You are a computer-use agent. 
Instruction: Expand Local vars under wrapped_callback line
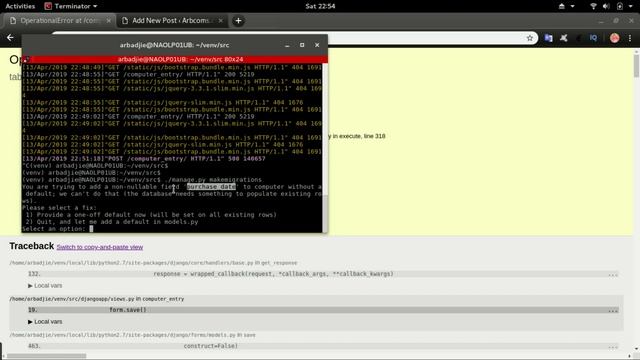45,285
